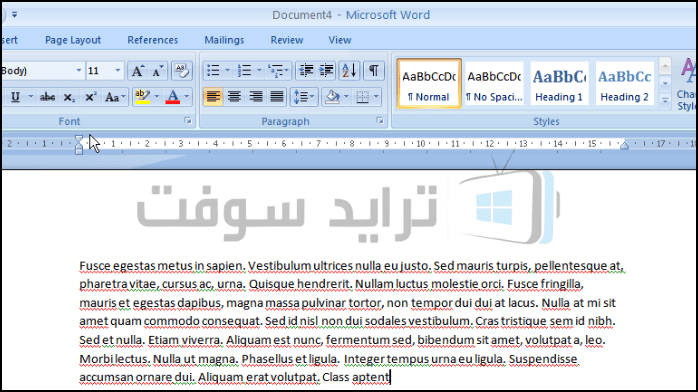
Task: Toggle superscript formatting
Action: (x=91, y=97)
